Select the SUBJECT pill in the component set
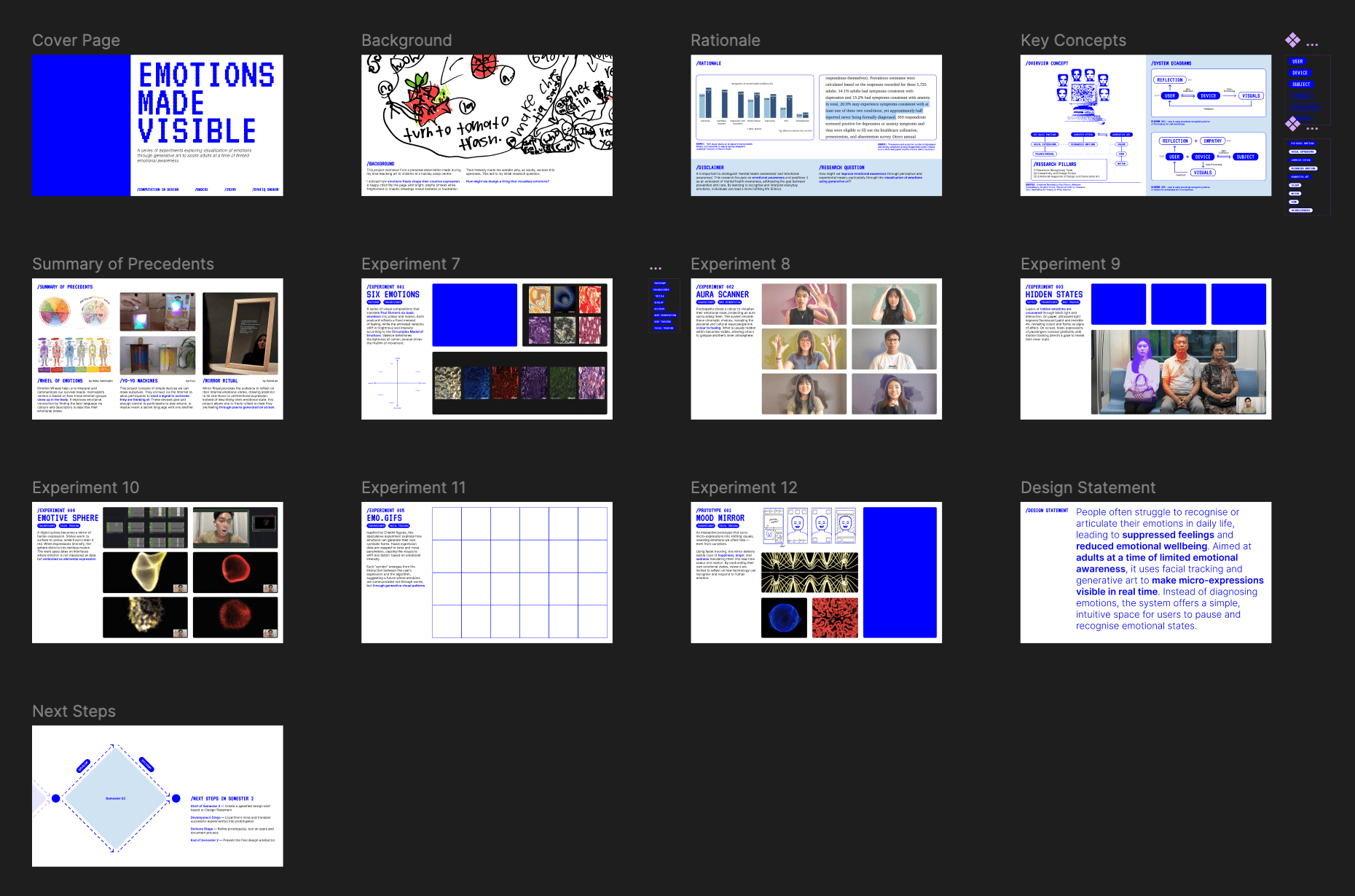1355x896 pixels. [x=1301, y=85]
